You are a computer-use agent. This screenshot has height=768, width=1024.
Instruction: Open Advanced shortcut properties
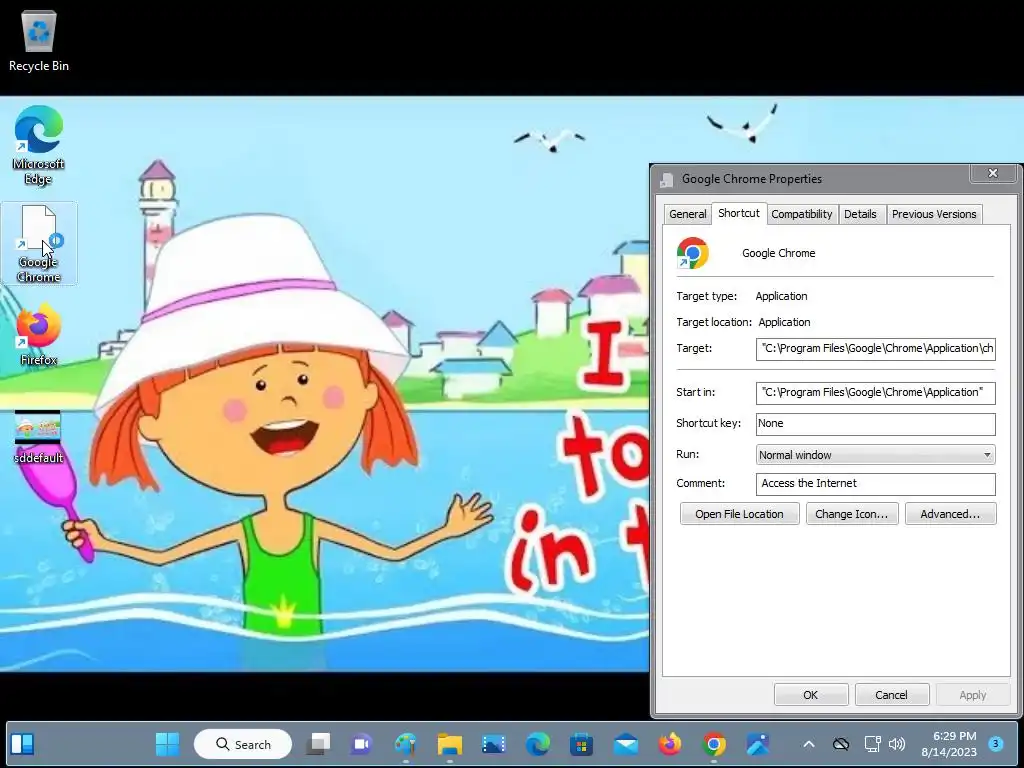tap(950, 514)
